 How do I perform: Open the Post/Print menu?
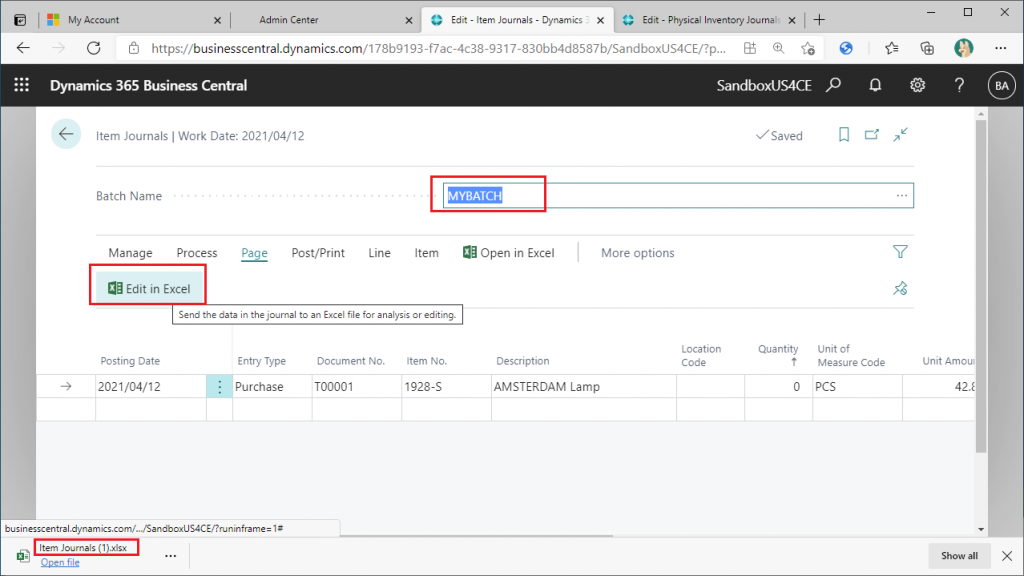point(318,253)
